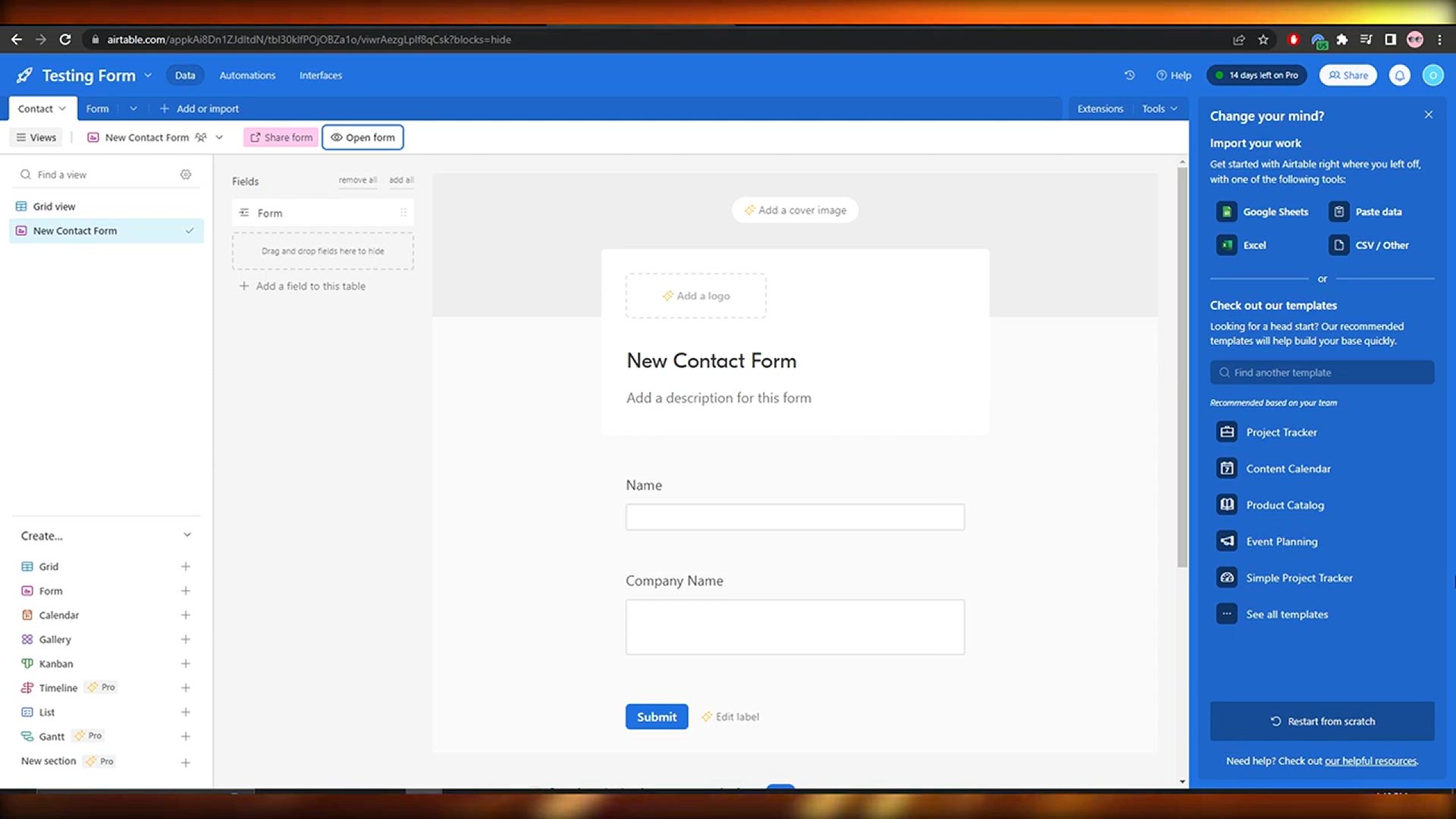Screen dimensions: 1456x819
Task: Expand Testing Form base name dropdown
Action: coord(148,75)
